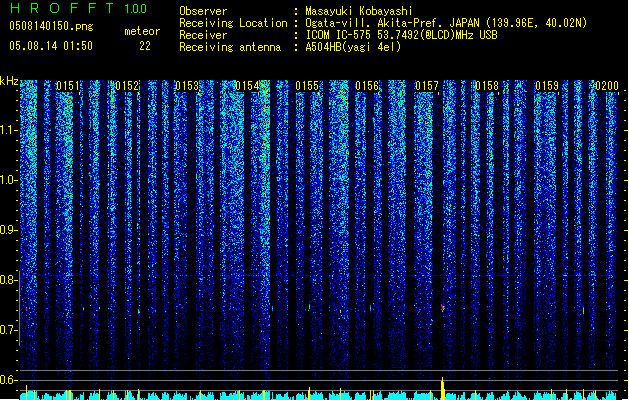This screenshot has height=400, width=629.
Task: Select the filename 0508140150.png
Action: (x=51, y=26)
